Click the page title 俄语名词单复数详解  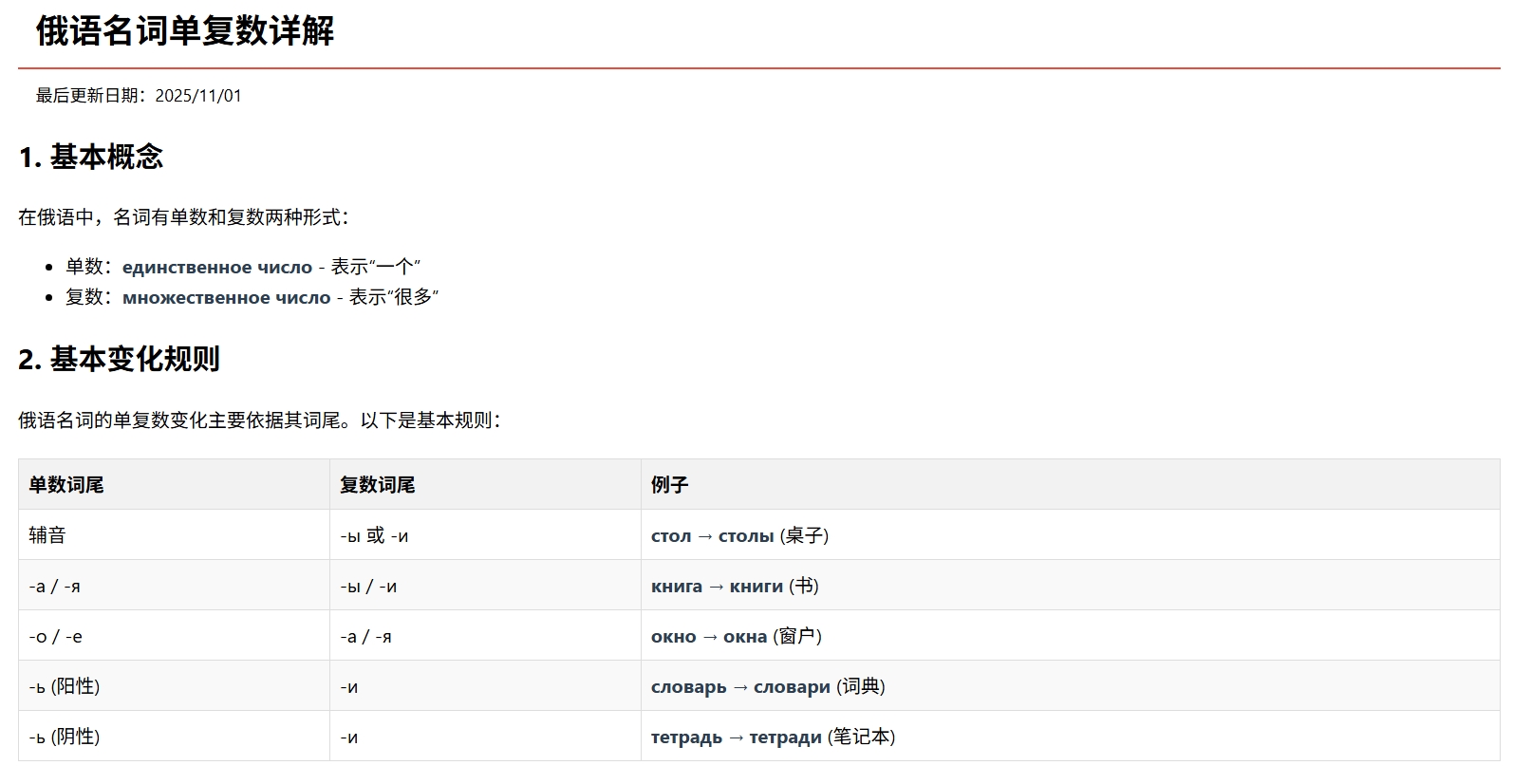[185, 31]
